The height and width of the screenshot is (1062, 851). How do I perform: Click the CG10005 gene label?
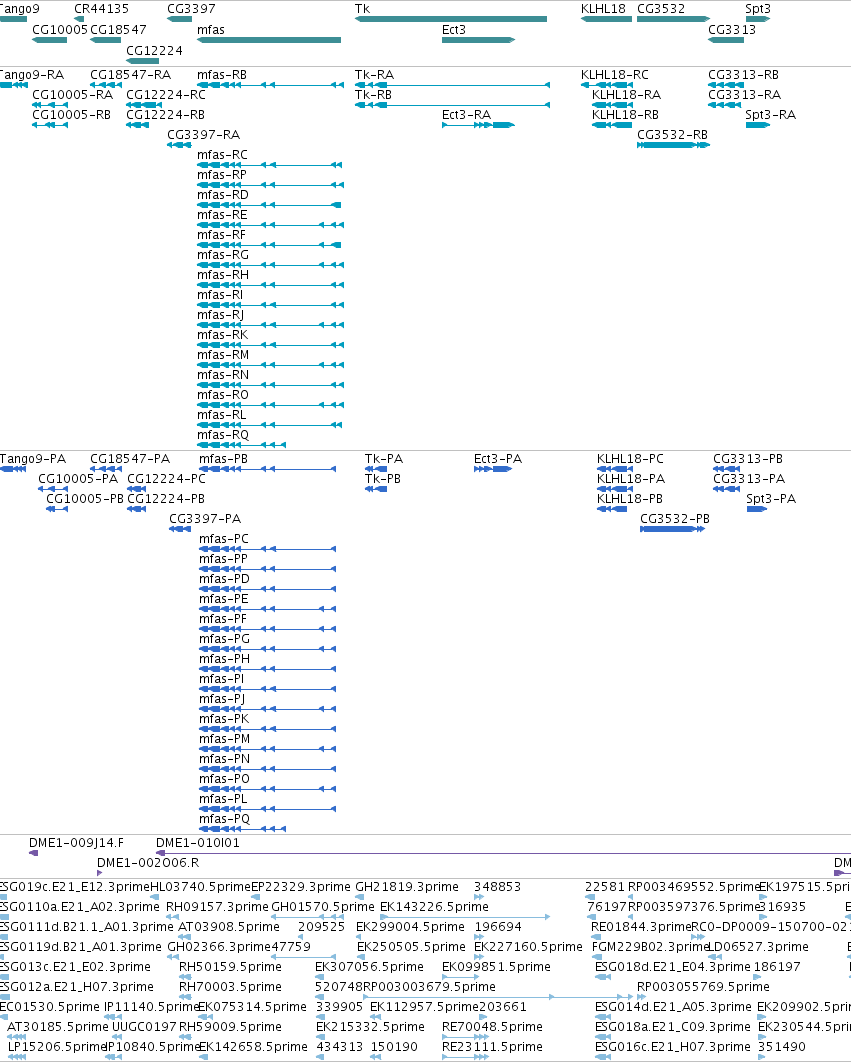(x=60, y=30)
